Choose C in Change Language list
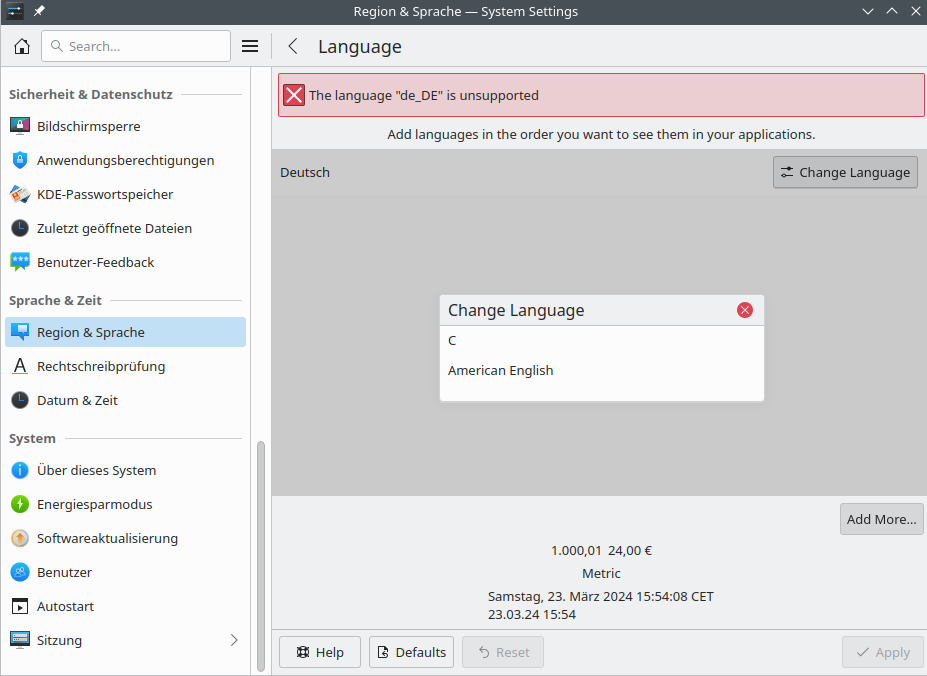927x676 pixels. pyautogui.click(x=602, y=341)
